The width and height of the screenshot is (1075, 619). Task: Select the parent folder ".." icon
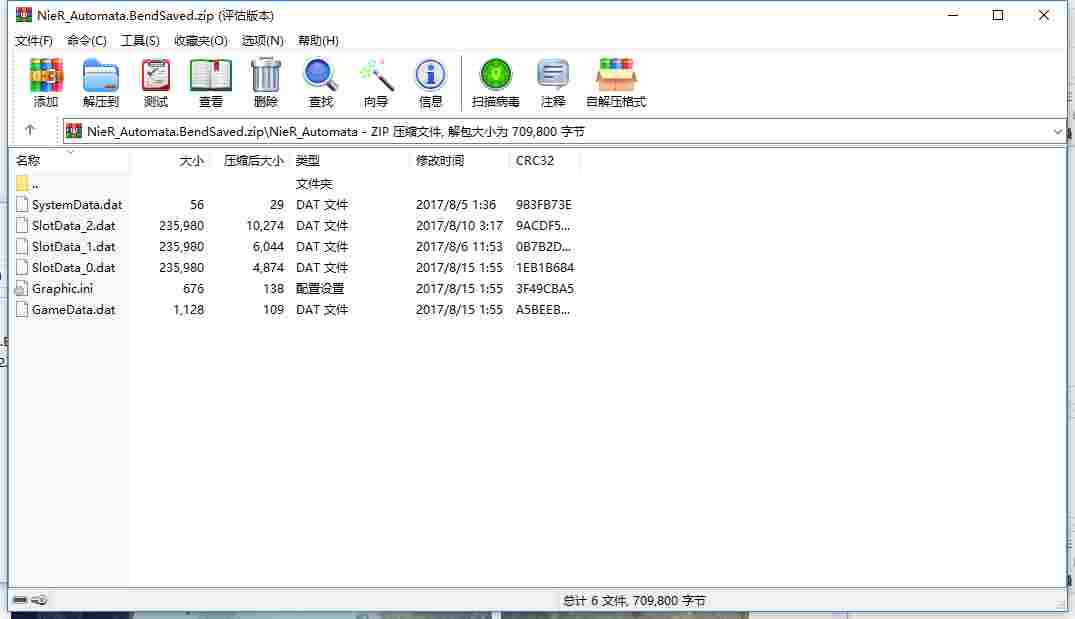22,183
